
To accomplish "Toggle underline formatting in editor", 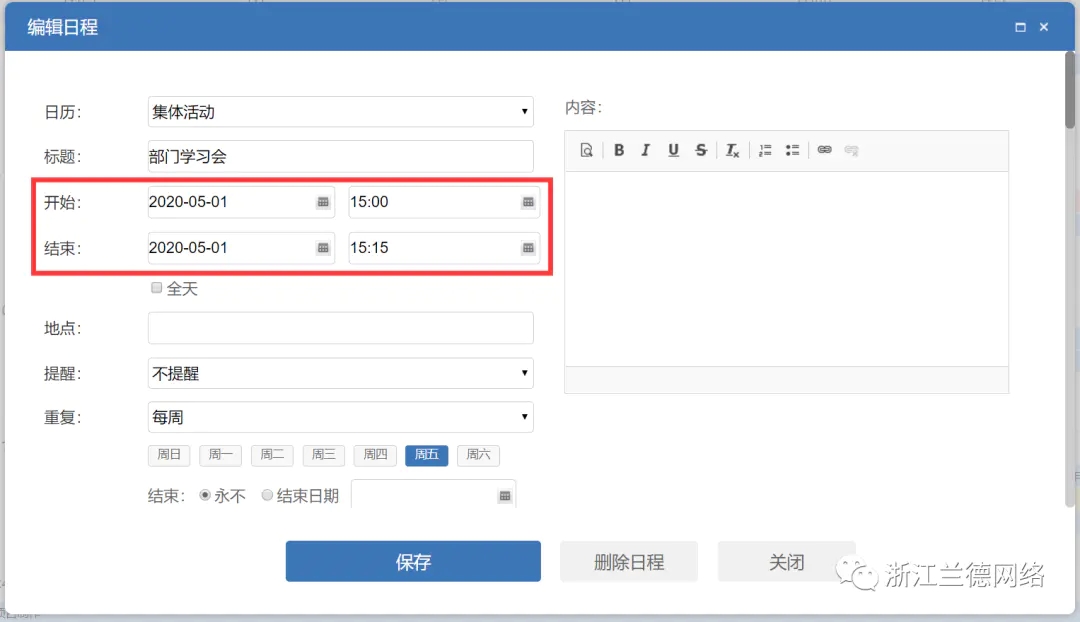I will (673, 150).
